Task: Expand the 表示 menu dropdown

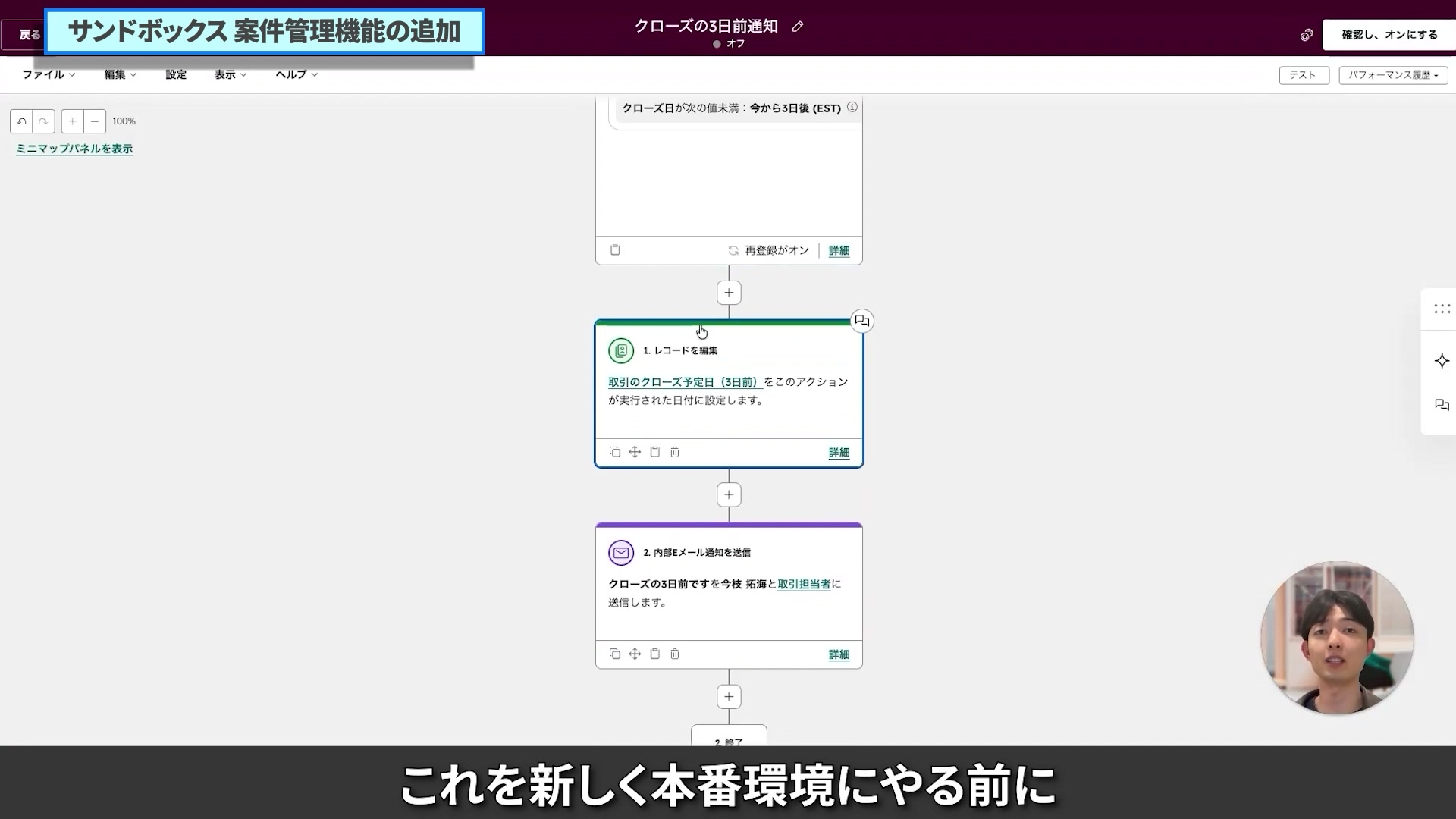Action: click(x=229, y=74)
